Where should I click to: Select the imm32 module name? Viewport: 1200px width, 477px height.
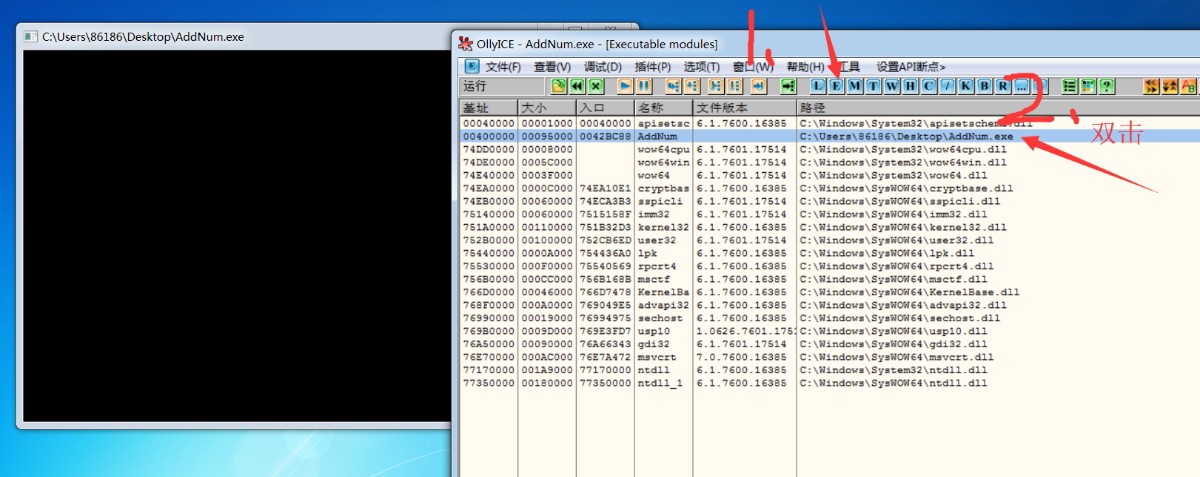point(654,214)
